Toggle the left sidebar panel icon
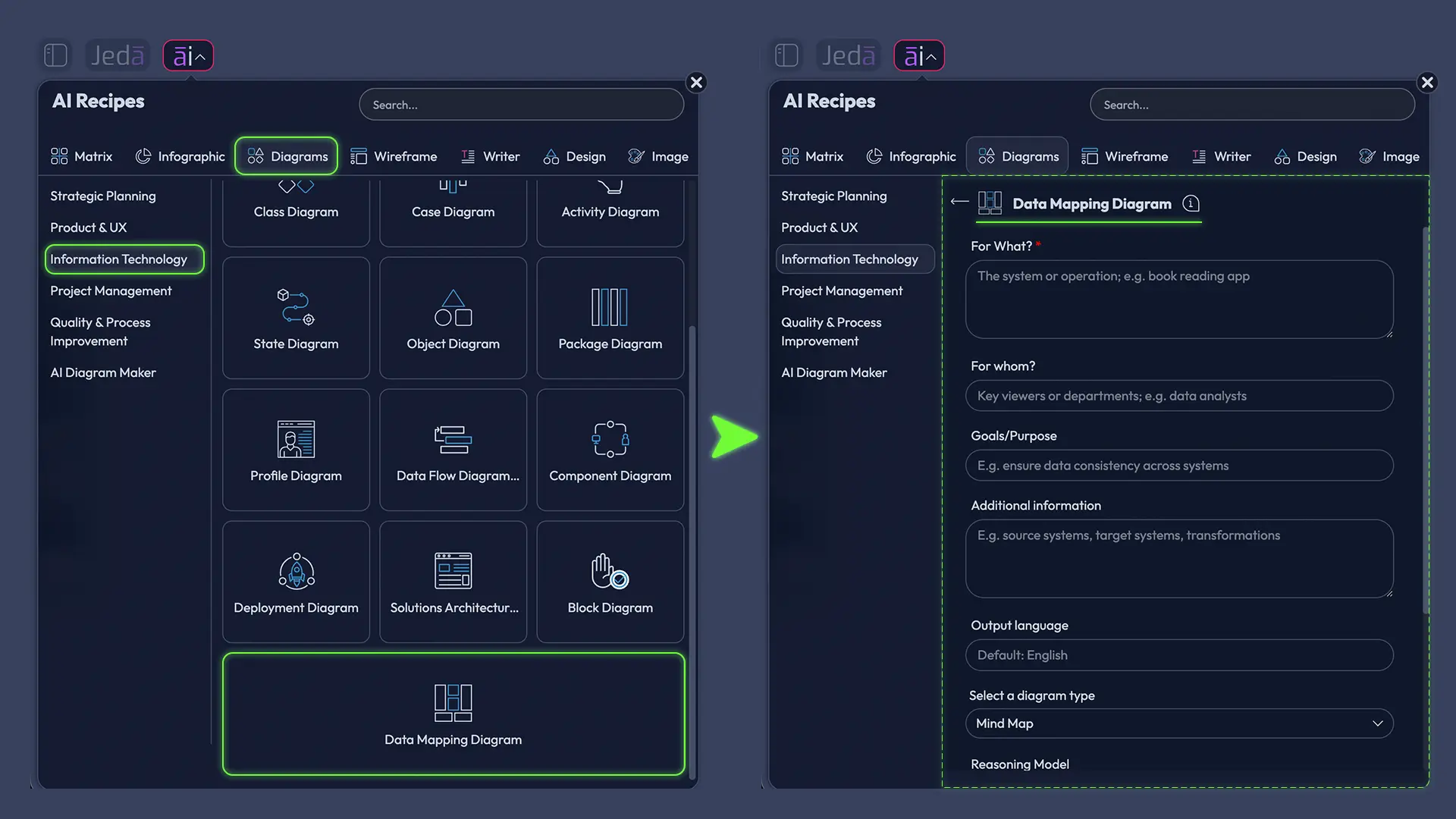The width and height of the screenshot is (1456, 819). (x=56, y=55)
